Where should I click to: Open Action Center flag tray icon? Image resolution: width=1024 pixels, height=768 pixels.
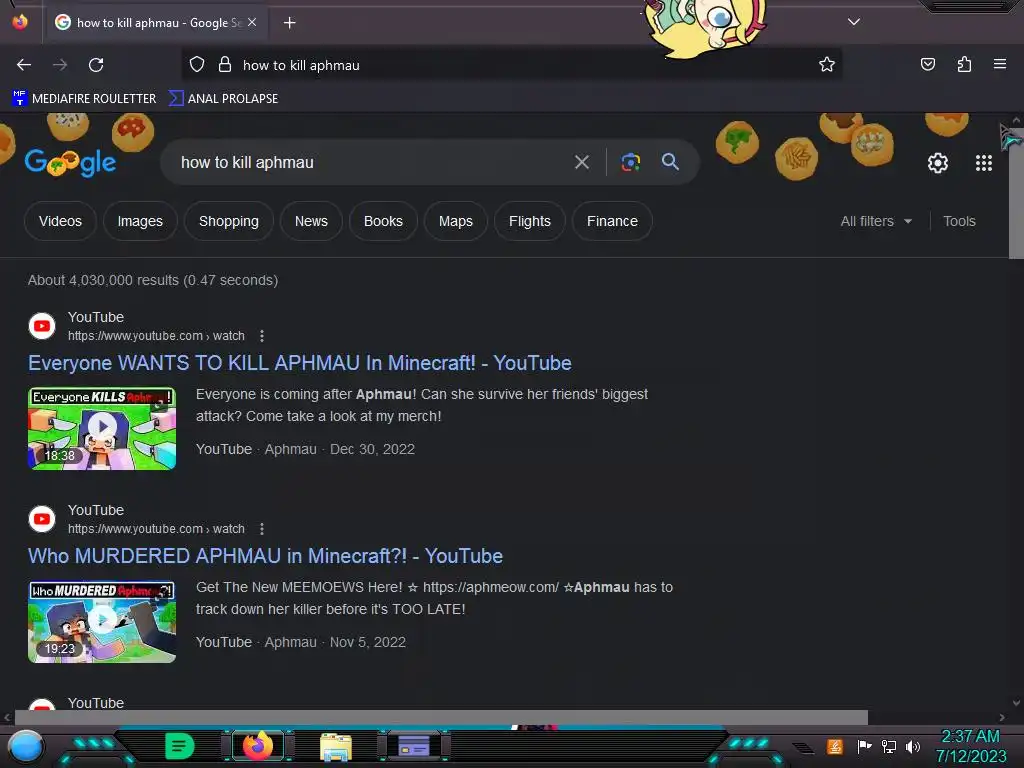864,746
